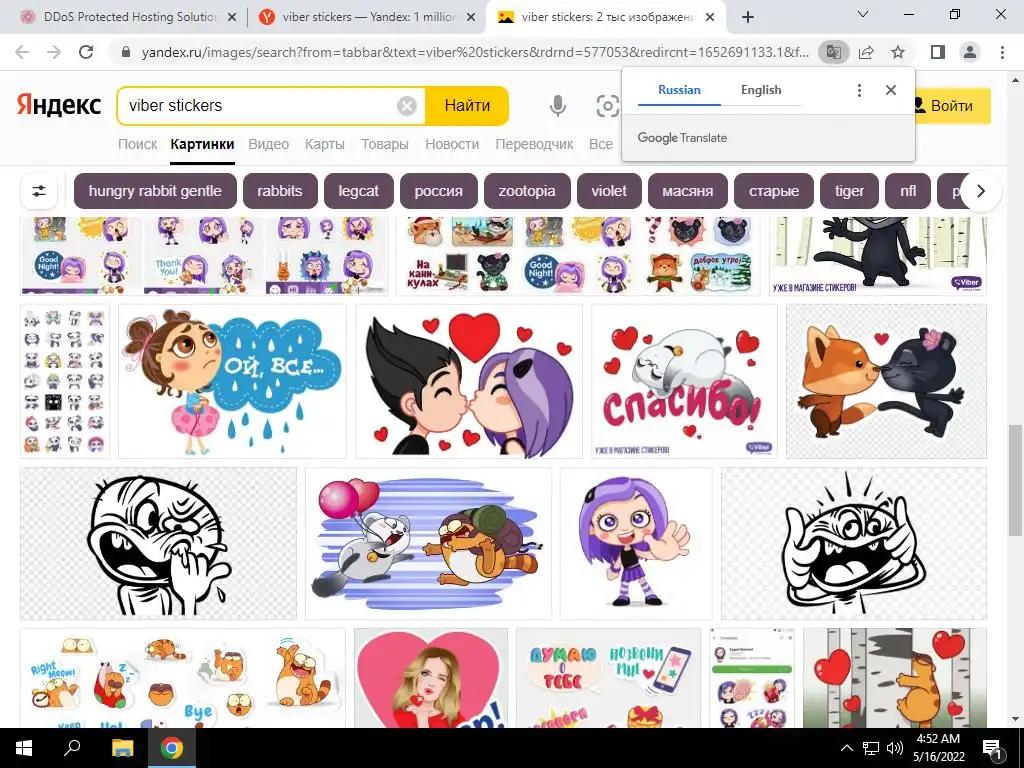The image size is (1024, 768).
Task: Select the 'violet' suggestion chip
Action: [x=609, y=191]
